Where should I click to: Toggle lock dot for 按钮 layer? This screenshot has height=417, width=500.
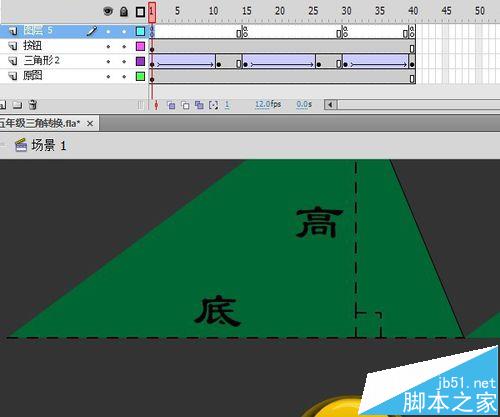pos(124,46)
